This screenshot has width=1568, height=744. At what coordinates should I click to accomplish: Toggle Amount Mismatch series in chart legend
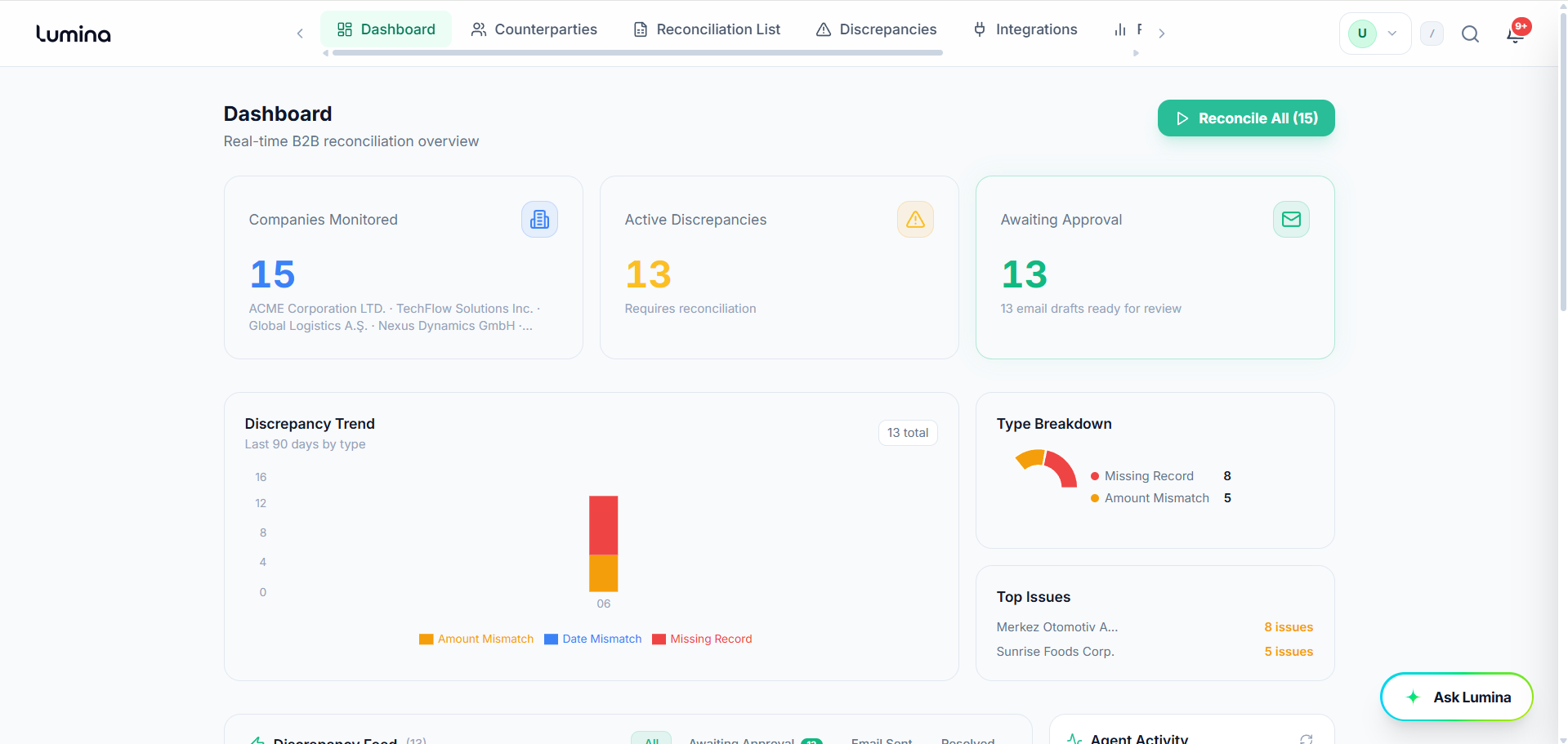tap(476, 639)
